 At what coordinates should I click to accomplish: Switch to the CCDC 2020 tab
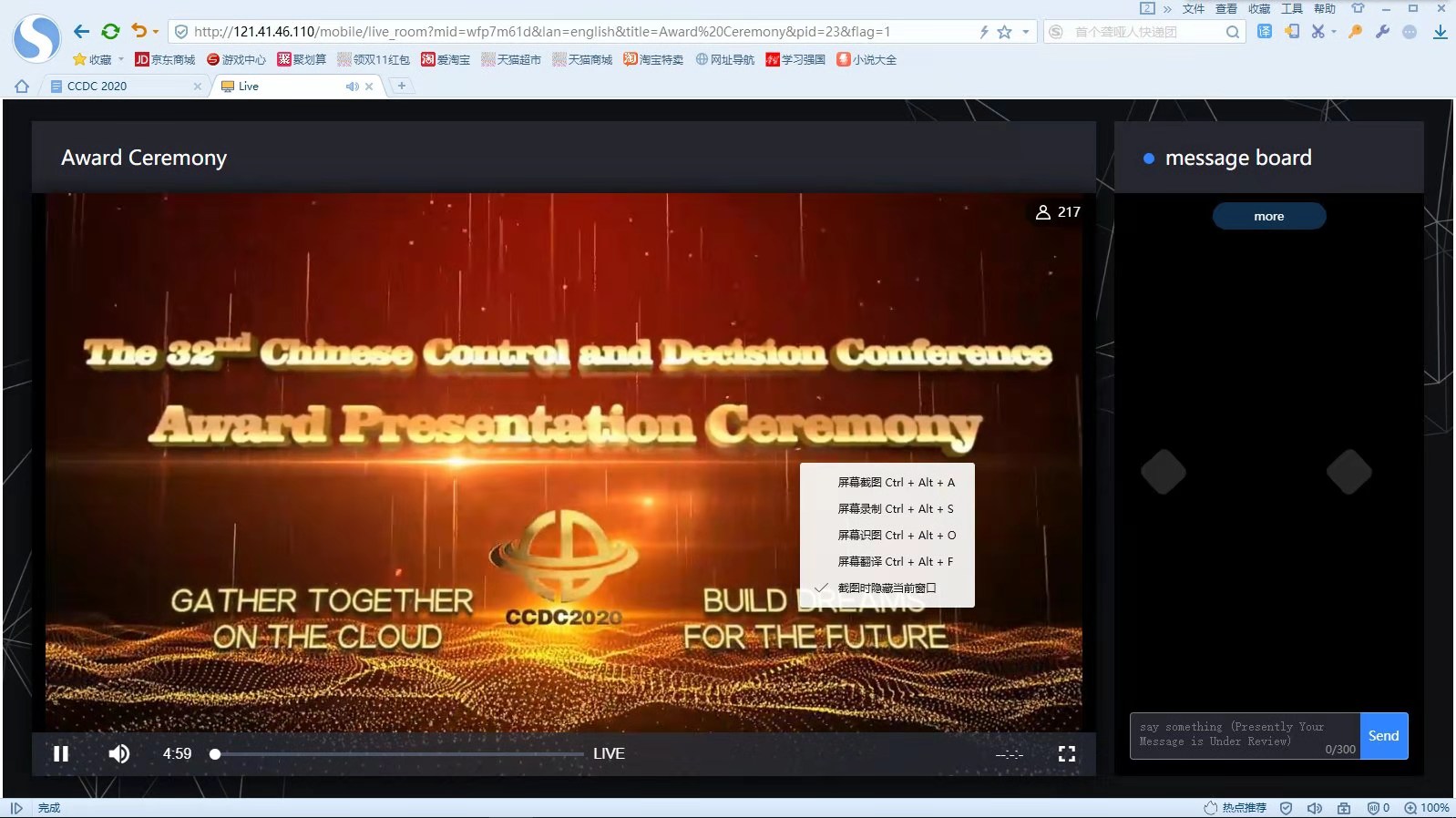click(x=118, y=87)
